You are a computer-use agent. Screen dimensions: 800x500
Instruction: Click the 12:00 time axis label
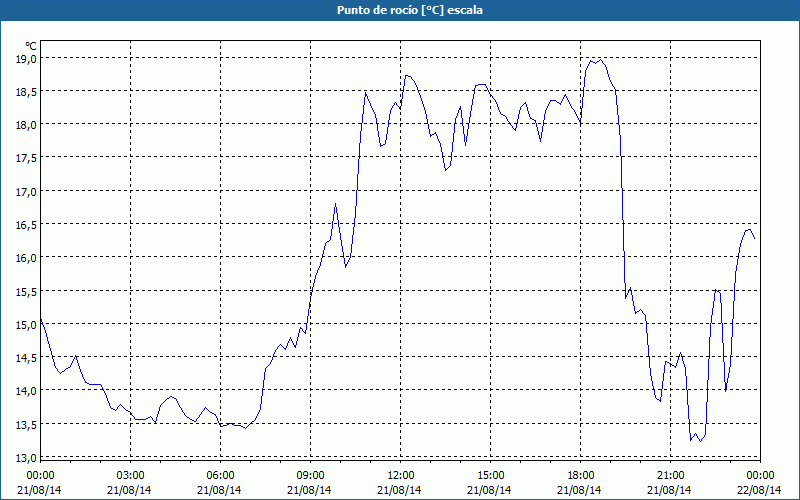click(x=401, y=476)
